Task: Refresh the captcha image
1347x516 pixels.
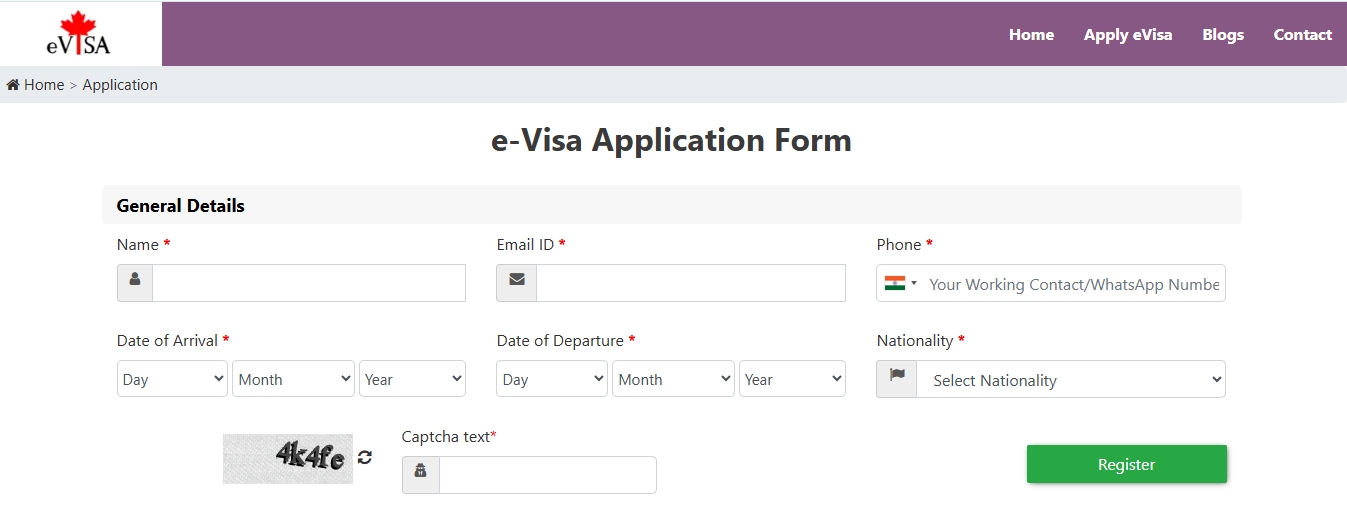Action: [365, 457]
